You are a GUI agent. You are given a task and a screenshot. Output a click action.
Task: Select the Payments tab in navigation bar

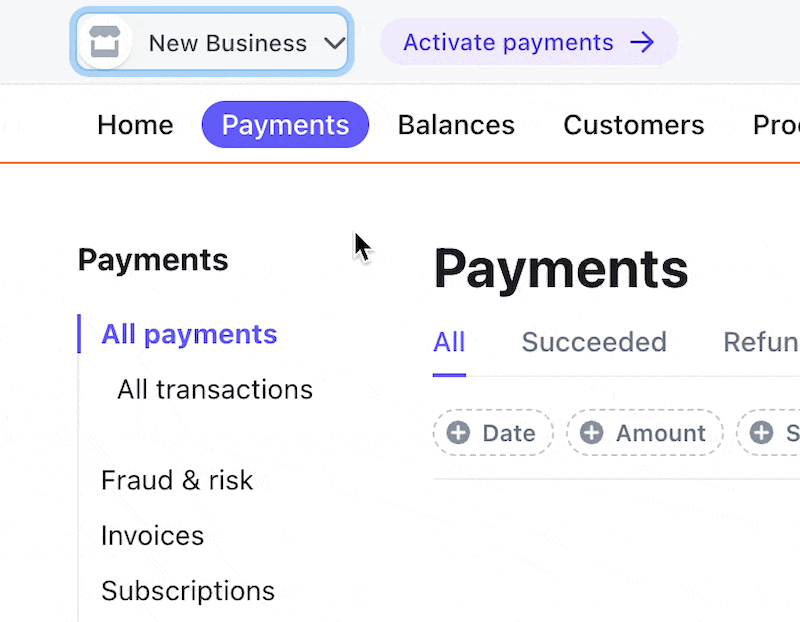click(285, 125)
